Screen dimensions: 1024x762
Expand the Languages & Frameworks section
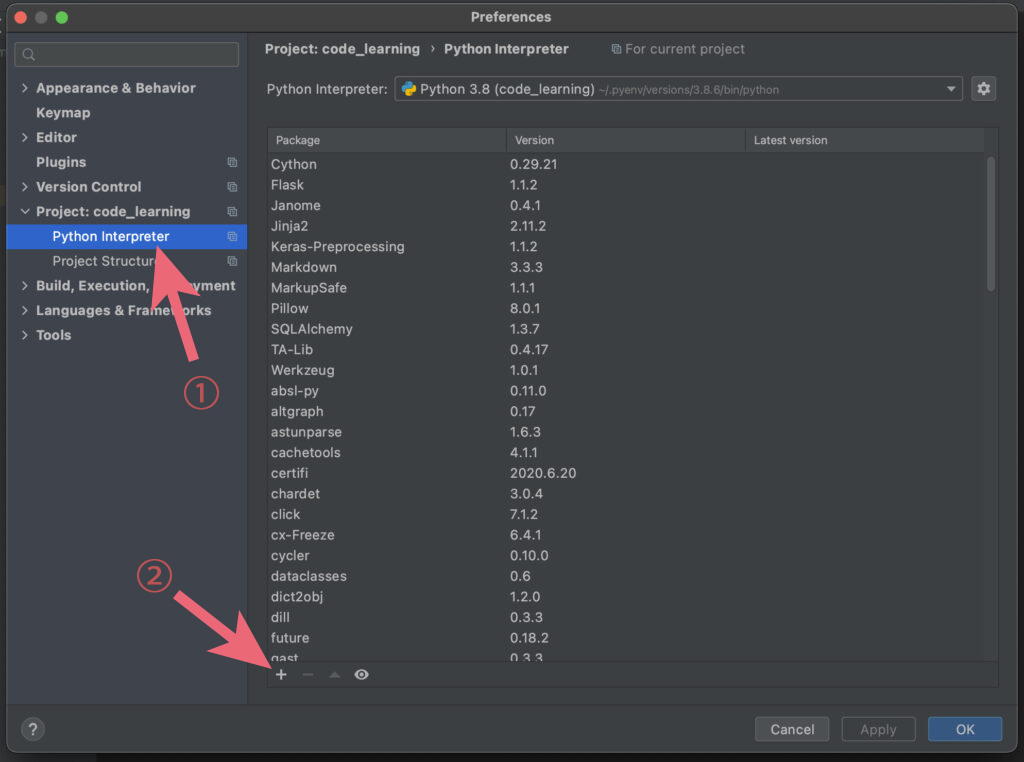(25, 311)
